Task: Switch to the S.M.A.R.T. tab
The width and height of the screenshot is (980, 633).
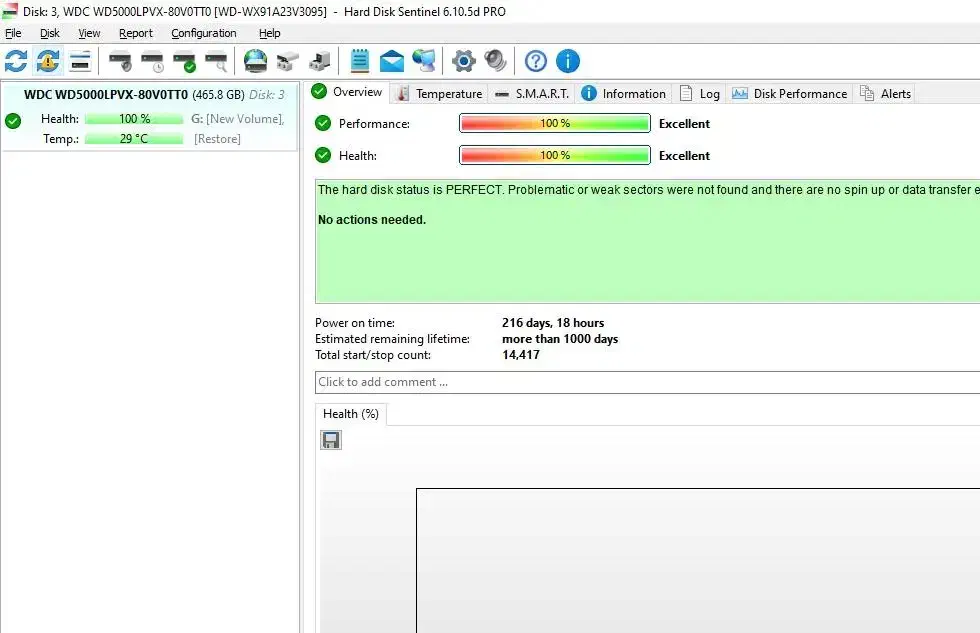Action: point(533,94)
